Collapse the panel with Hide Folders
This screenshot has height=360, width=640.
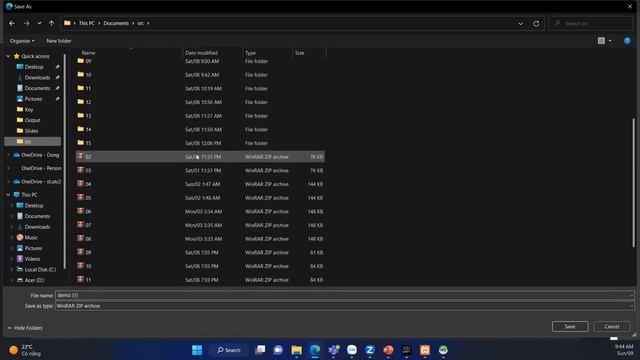point(25,328)
